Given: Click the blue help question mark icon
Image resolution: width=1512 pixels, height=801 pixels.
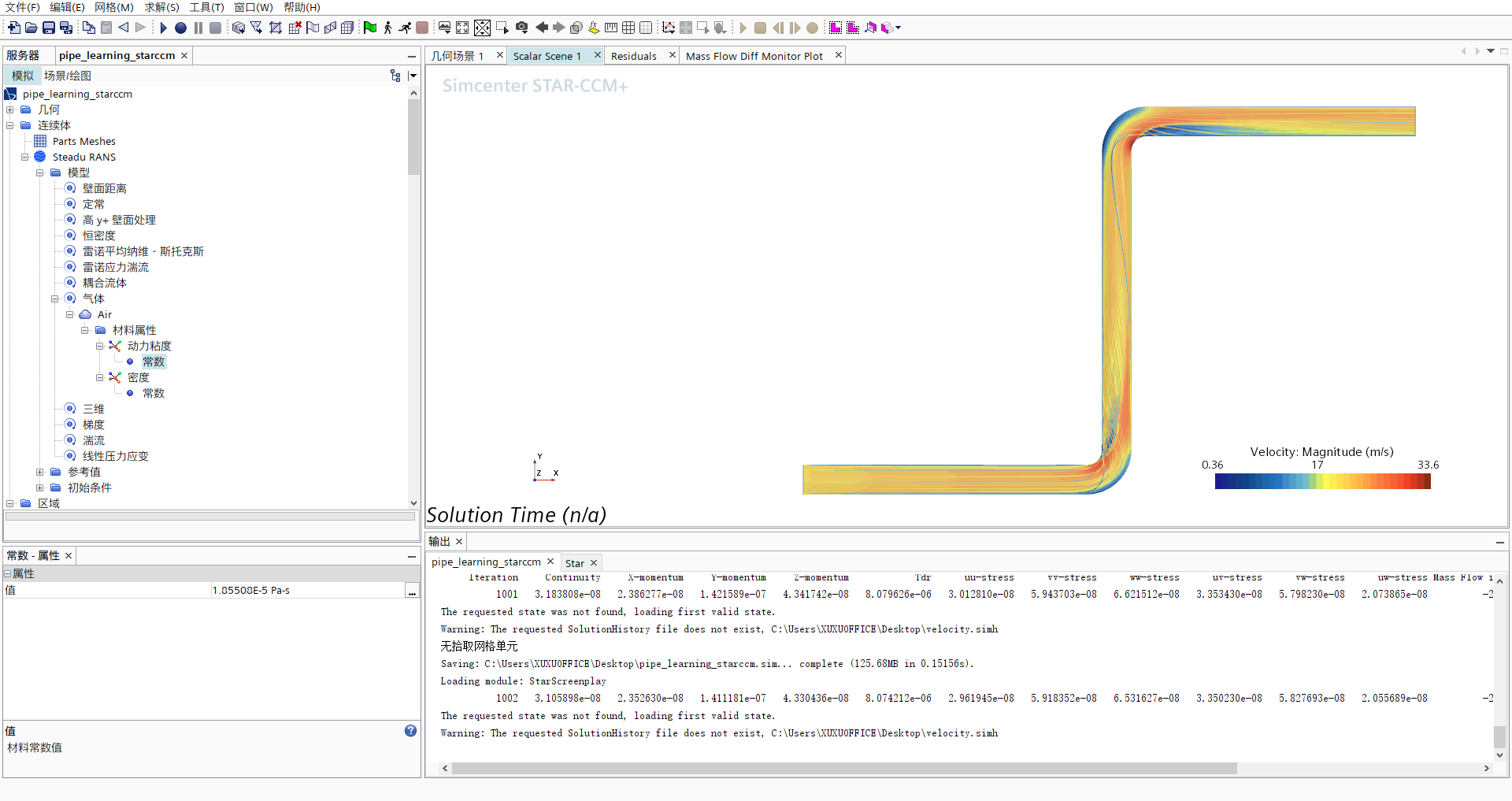Looking at the screenshot, I should pyautogui.click(x=410, y=731).
